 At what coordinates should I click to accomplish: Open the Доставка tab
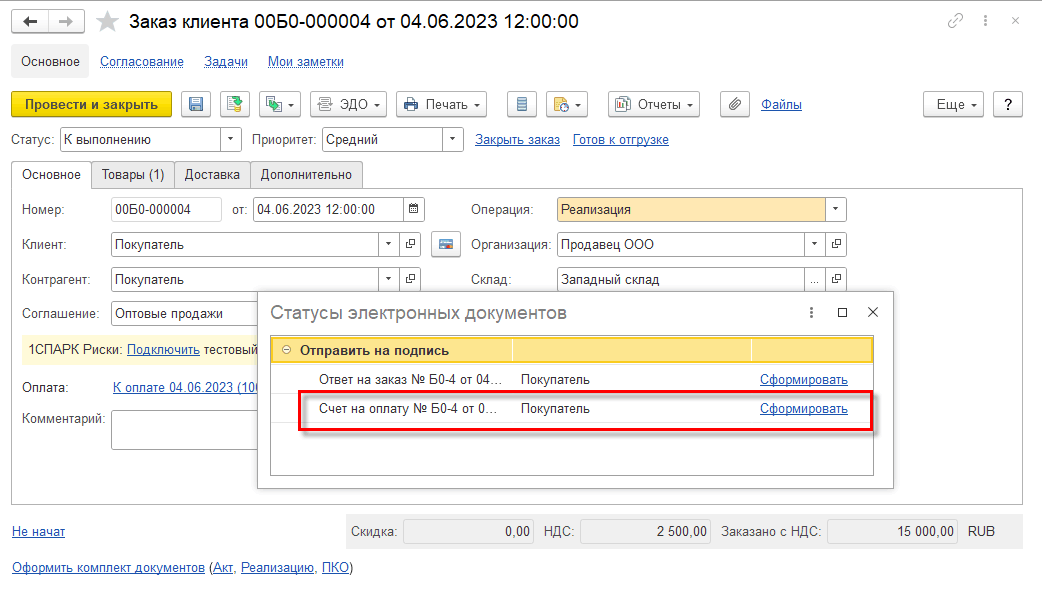click(212, 175)
